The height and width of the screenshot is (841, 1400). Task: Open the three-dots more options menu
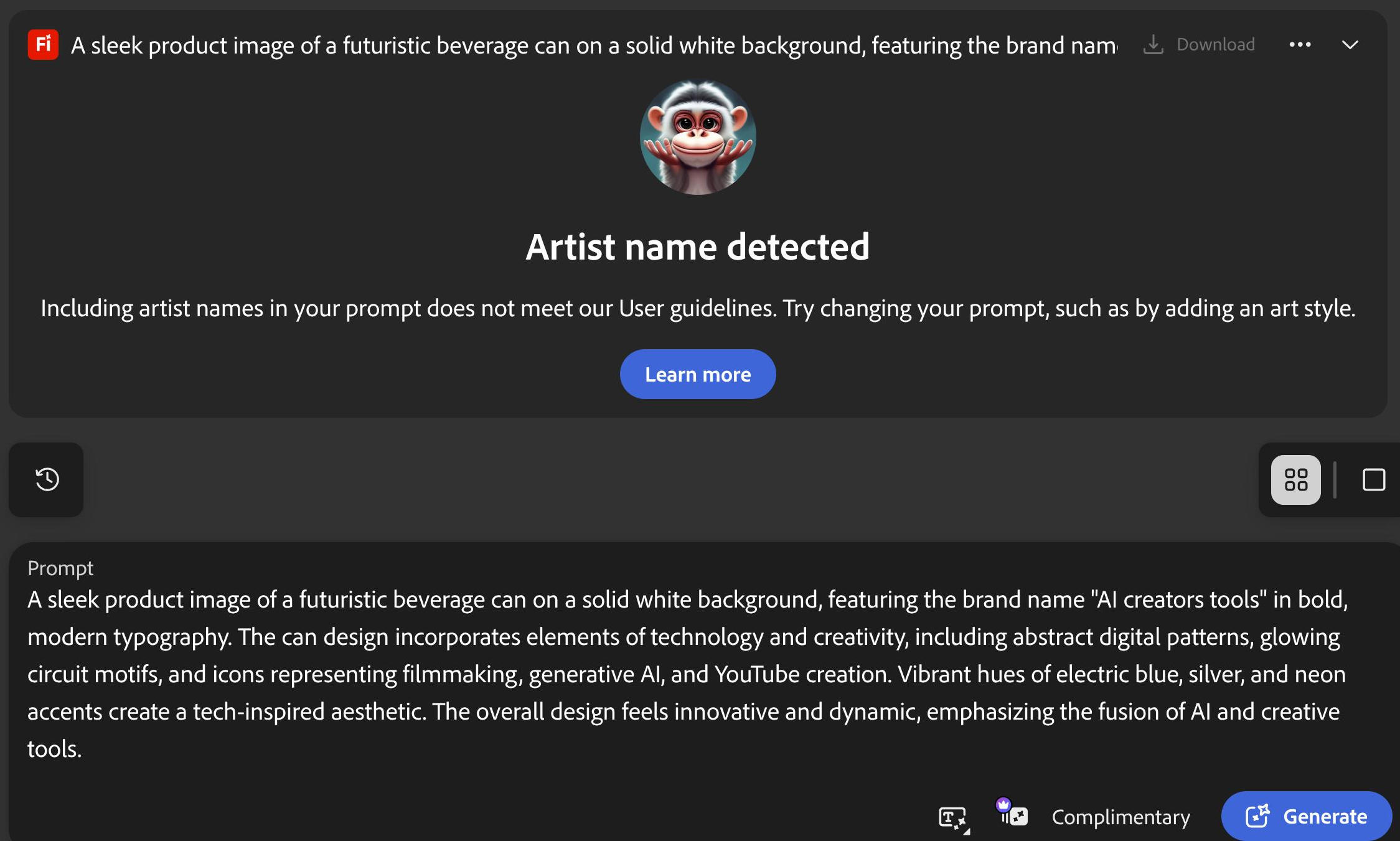click(x=1300, y=45)
